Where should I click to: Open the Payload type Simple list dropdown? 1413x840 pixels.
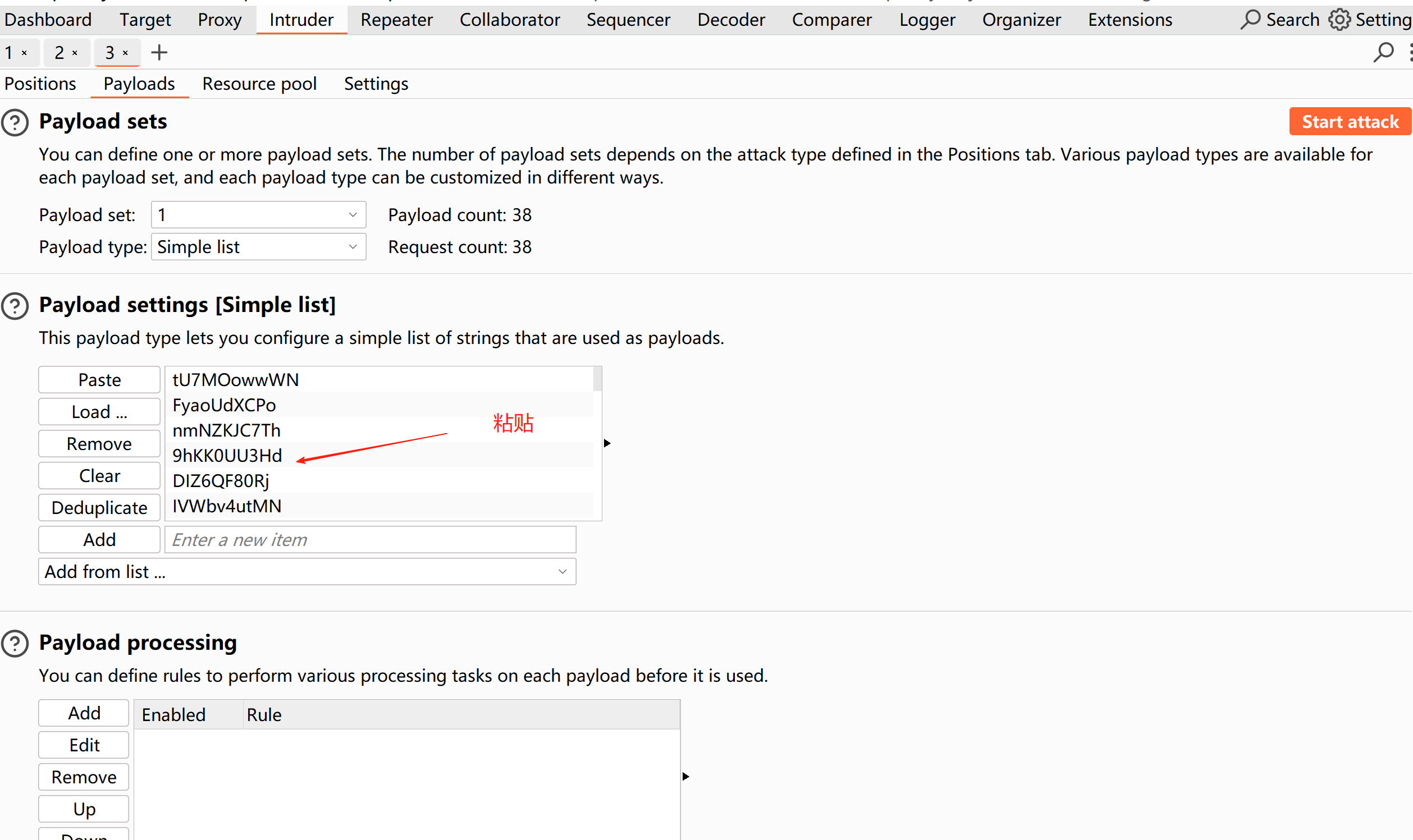[258, 247]
